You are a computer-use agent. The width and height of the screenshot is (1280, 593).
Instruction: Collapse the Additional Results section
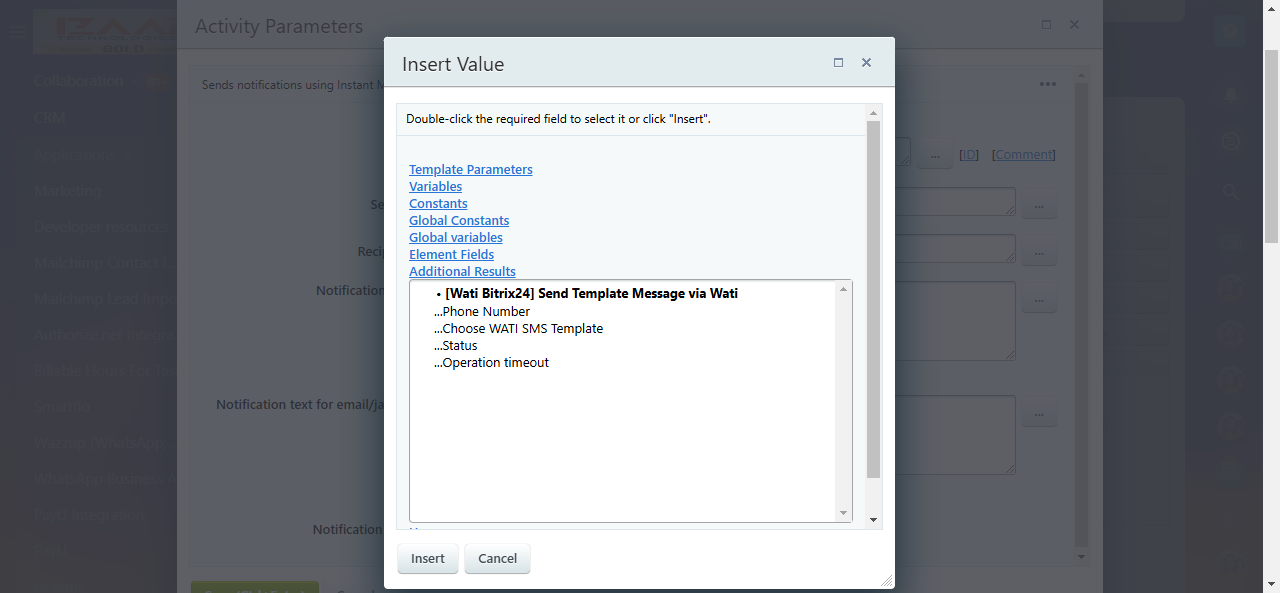click(x=462, y=272)
